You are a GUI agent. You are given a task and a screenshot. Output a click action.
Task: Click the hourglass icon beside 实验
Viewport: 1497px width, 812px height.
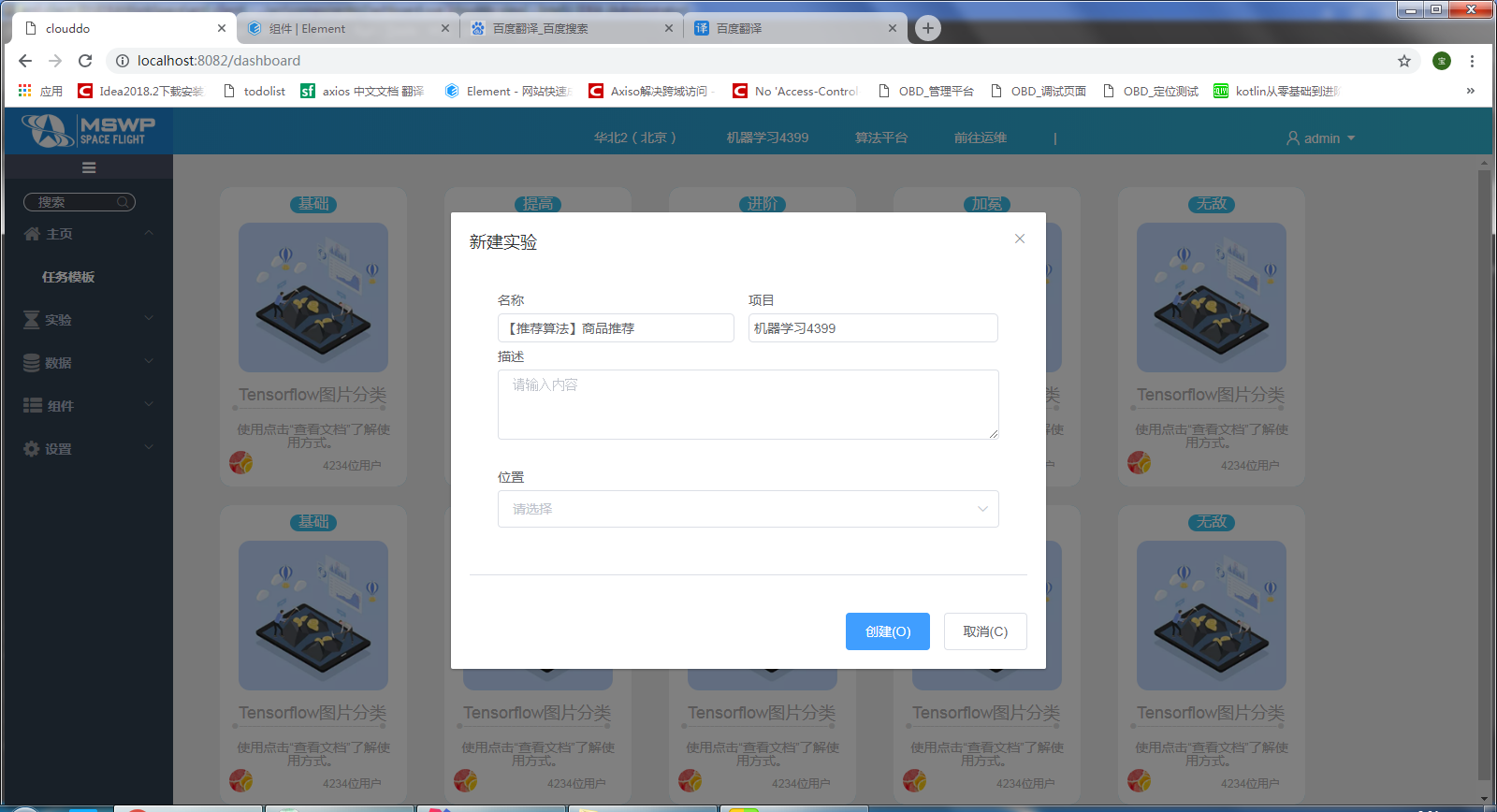tap(31, 320)
